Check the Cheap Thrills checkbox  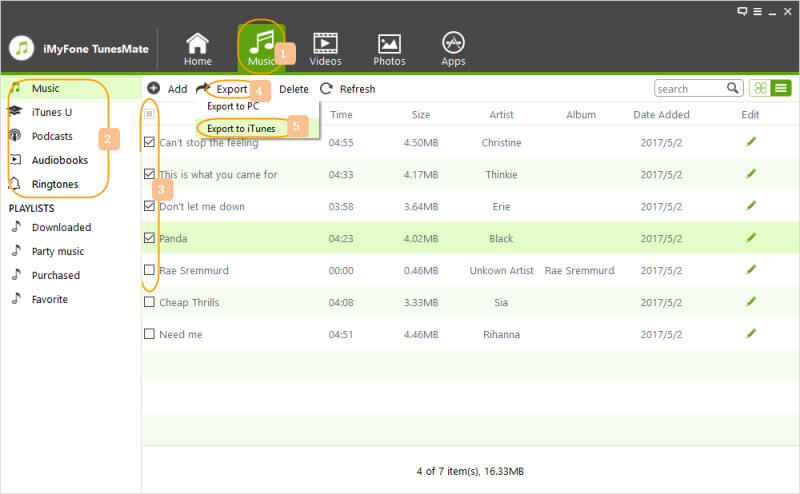pyautogui.click(x=149, y=302)
